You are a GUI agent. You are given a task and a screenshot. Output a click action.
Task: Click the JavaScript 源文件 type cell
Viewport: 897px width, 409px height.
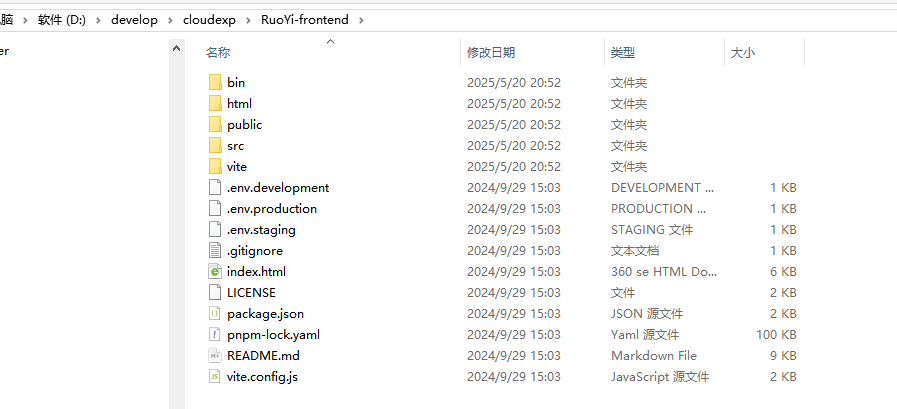[x=660, y=377]
